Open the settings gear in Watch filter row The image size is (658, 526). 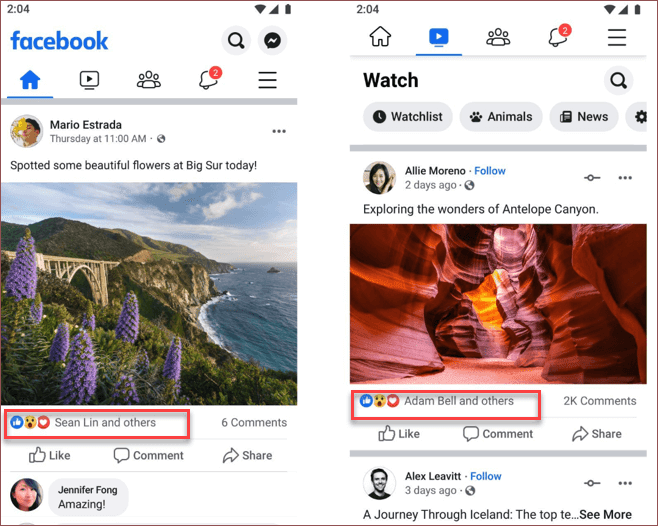tap(640, 117)
